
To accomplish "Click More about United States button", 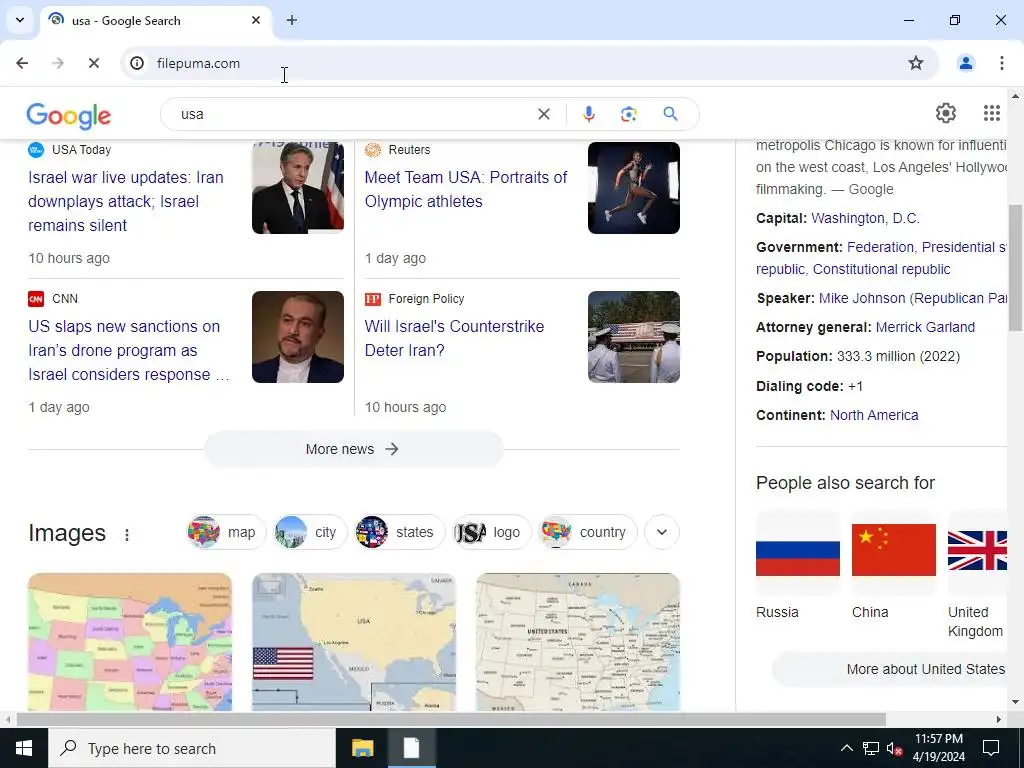I will point(889,669).
